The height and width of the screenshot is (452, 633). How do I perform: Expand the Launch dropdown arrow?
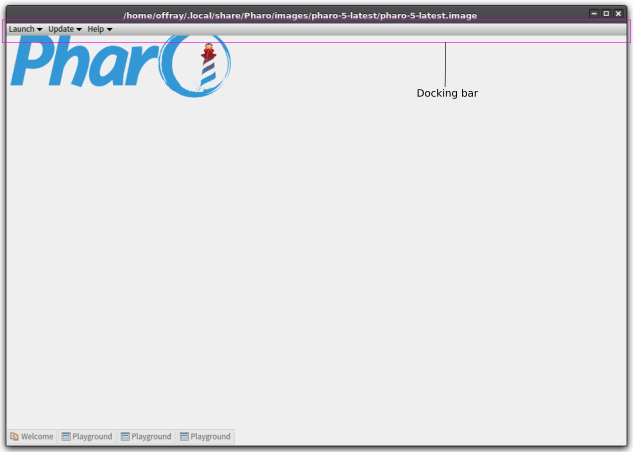[40, 29]
